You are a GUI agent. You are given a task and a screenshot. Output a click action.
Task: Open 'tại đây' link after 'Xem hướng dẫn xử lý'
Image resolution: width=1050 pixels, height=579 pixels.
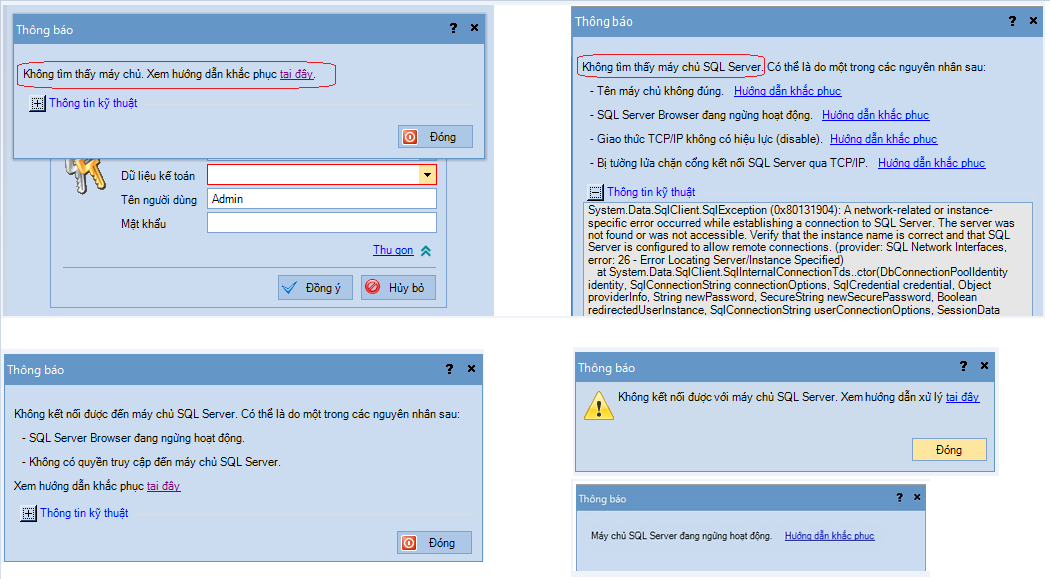point(962,398)
